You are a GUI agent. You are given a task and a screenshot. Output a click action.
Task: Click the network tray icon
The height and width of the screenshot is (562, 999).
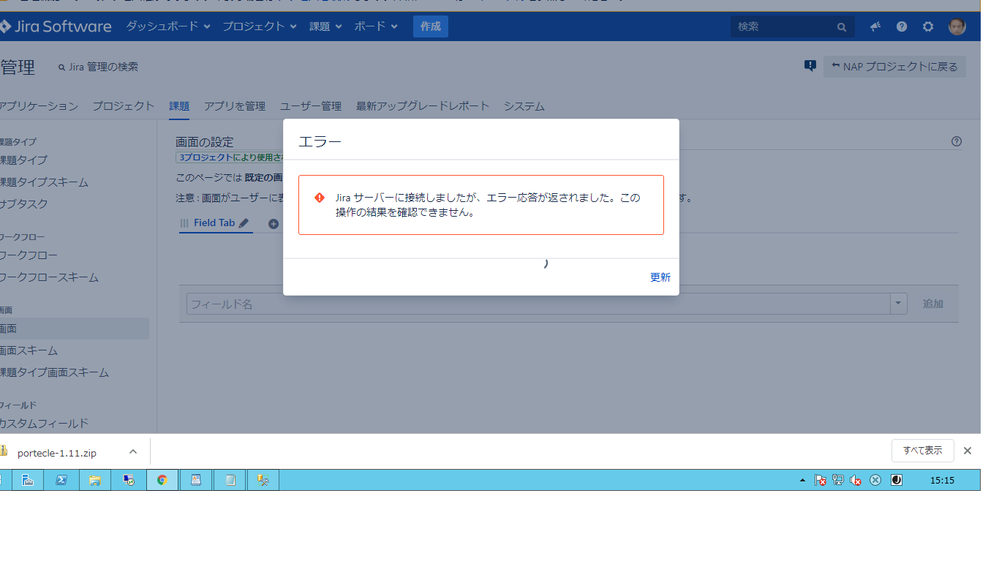click(x=838, y=480)
